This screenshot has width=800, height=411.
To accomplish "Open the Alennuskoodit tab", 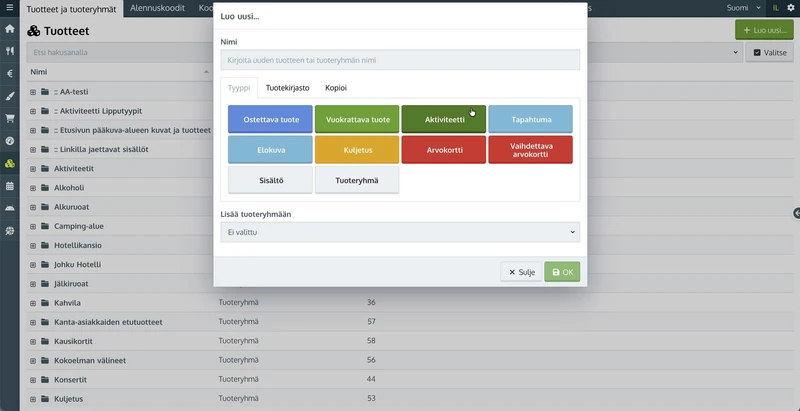I will [157, 8].
